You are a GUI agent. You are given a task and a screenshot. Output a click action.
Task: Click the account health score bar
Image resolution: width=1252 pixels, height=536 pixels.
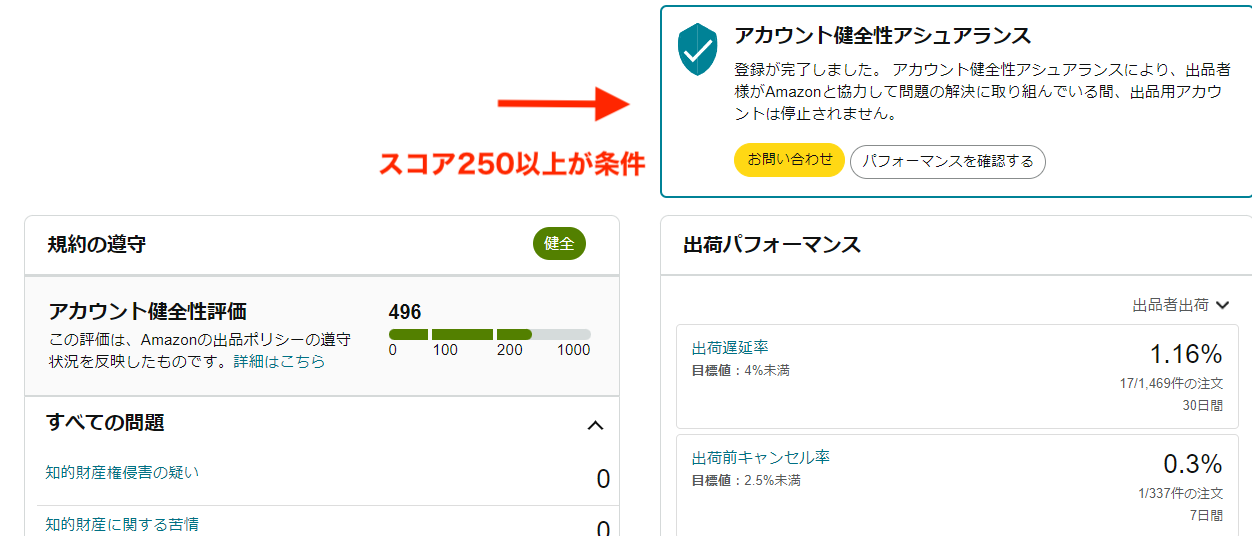(x=490, y=334)
